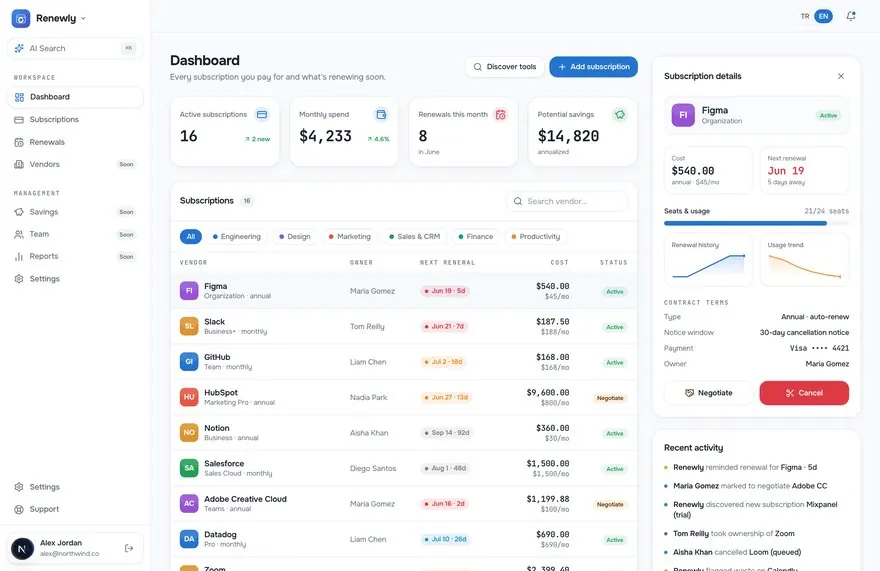Click the bottom Settings gear icon
The height and width of the screenshot is (571, 880).
click(x=19, y=487)
